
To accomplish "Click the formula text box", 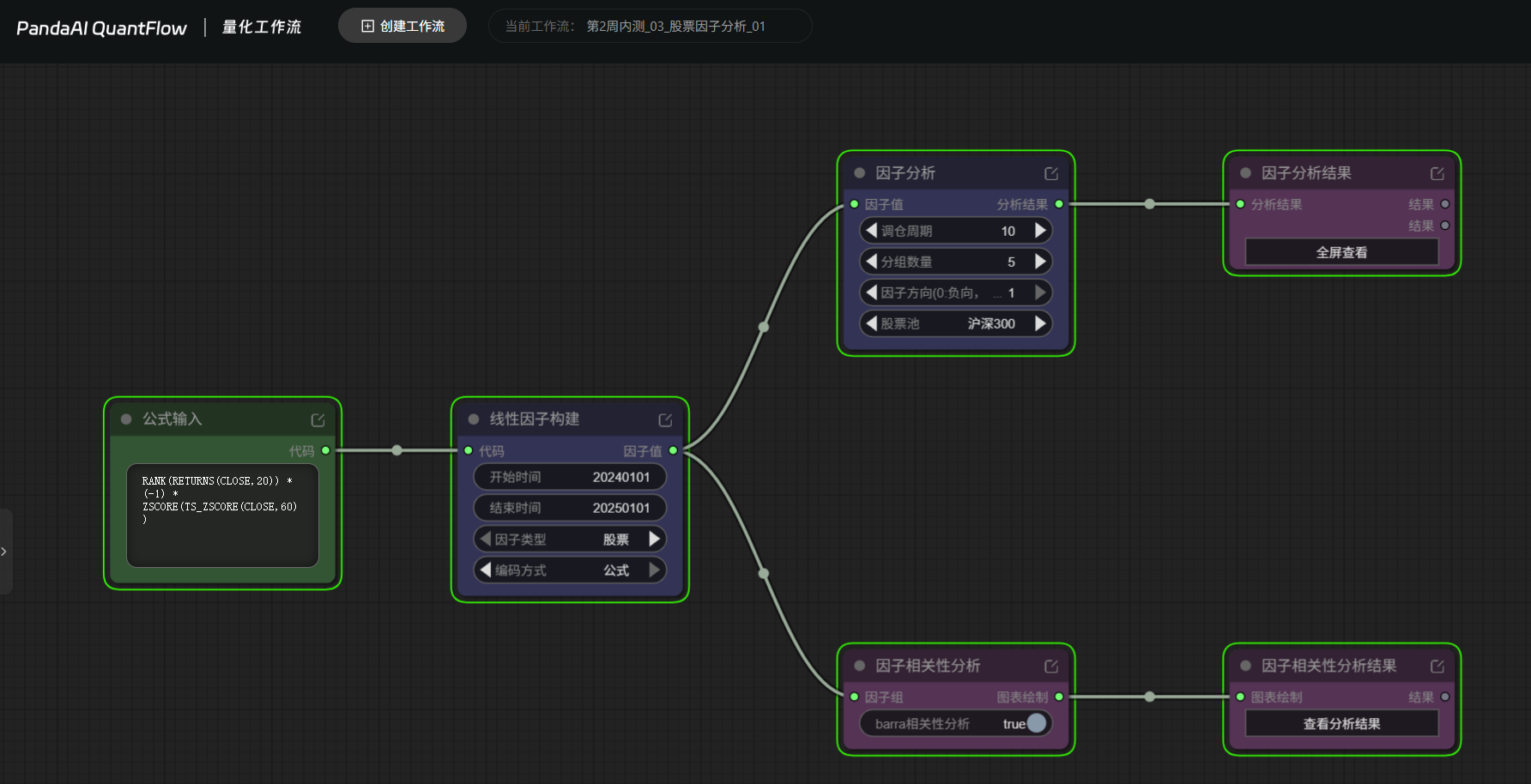I will click(222, 516).
